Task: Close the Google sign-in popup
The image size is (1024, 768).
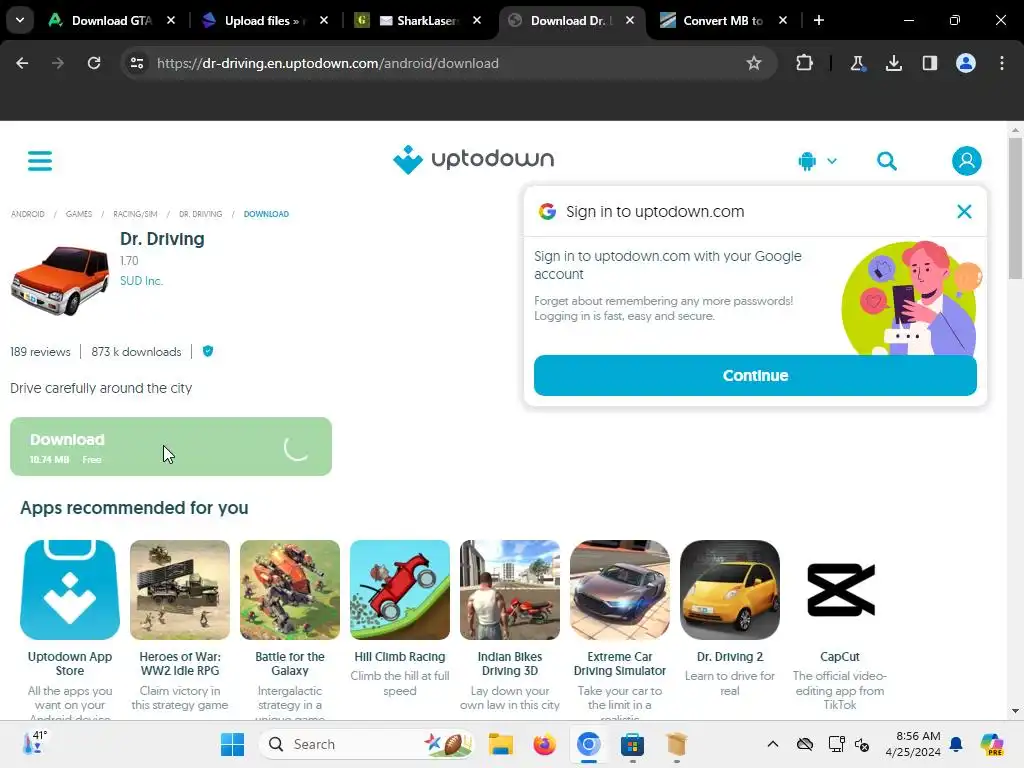Action: coord(964,212)
